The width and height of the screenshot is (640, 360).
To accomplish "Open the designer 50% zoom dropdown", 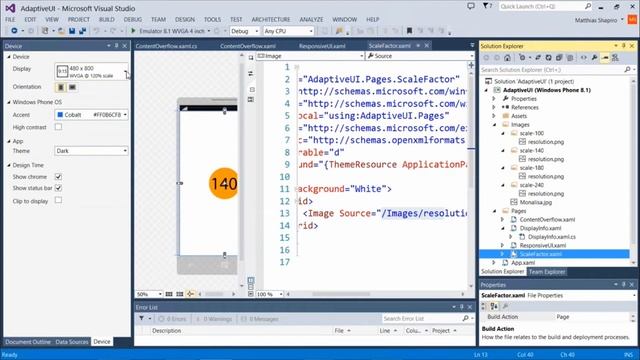I will (x=149, y=294).
